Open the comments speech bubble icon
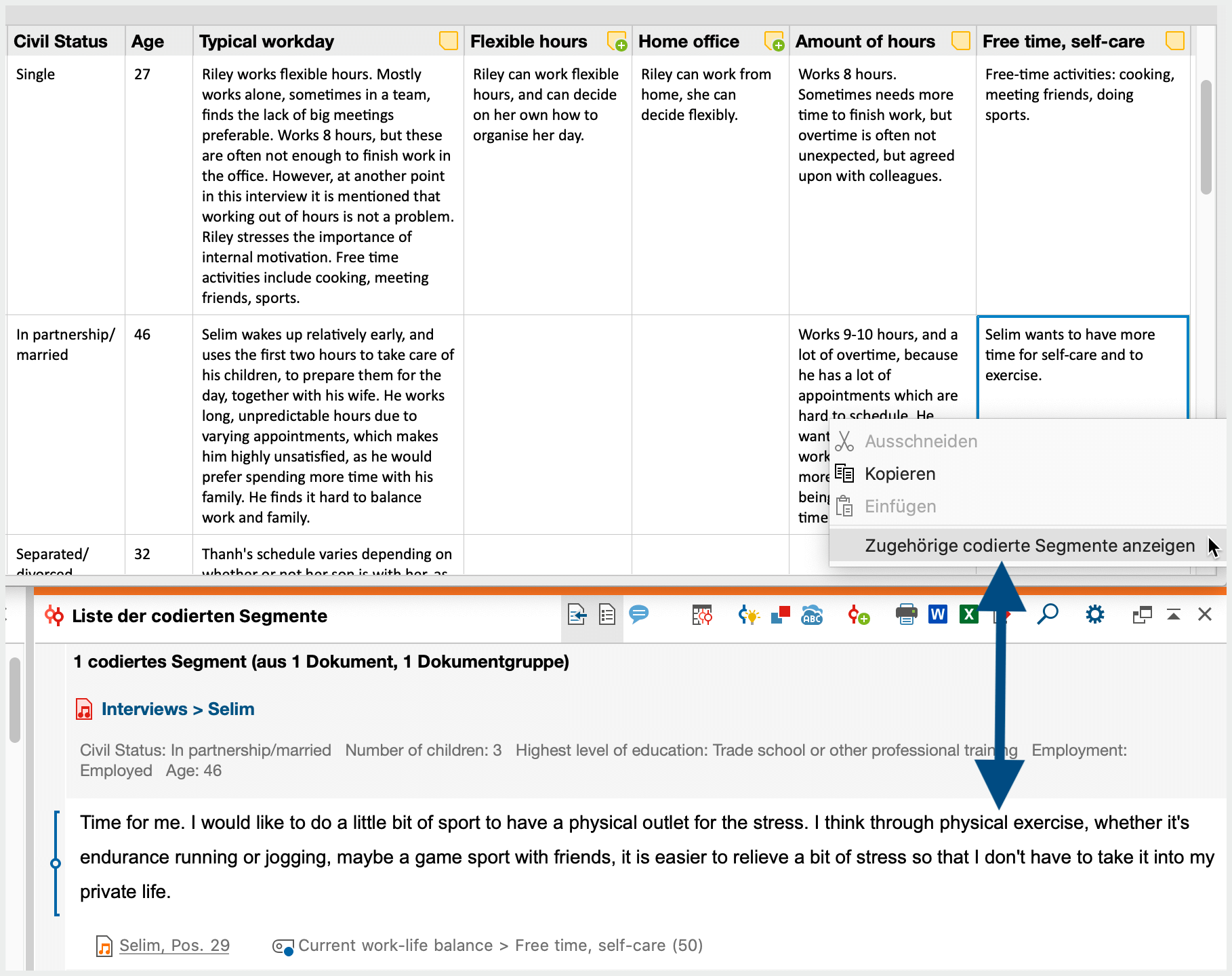The image size is (1232, 976). click(638, 614)
